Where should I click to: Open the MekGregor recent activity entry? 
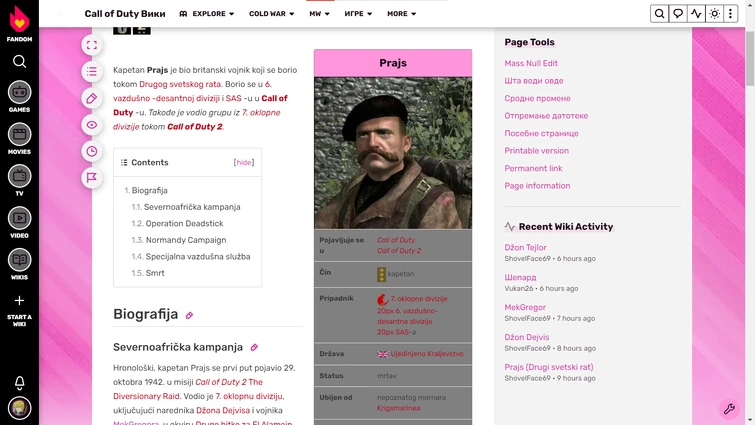click(525, 307)
